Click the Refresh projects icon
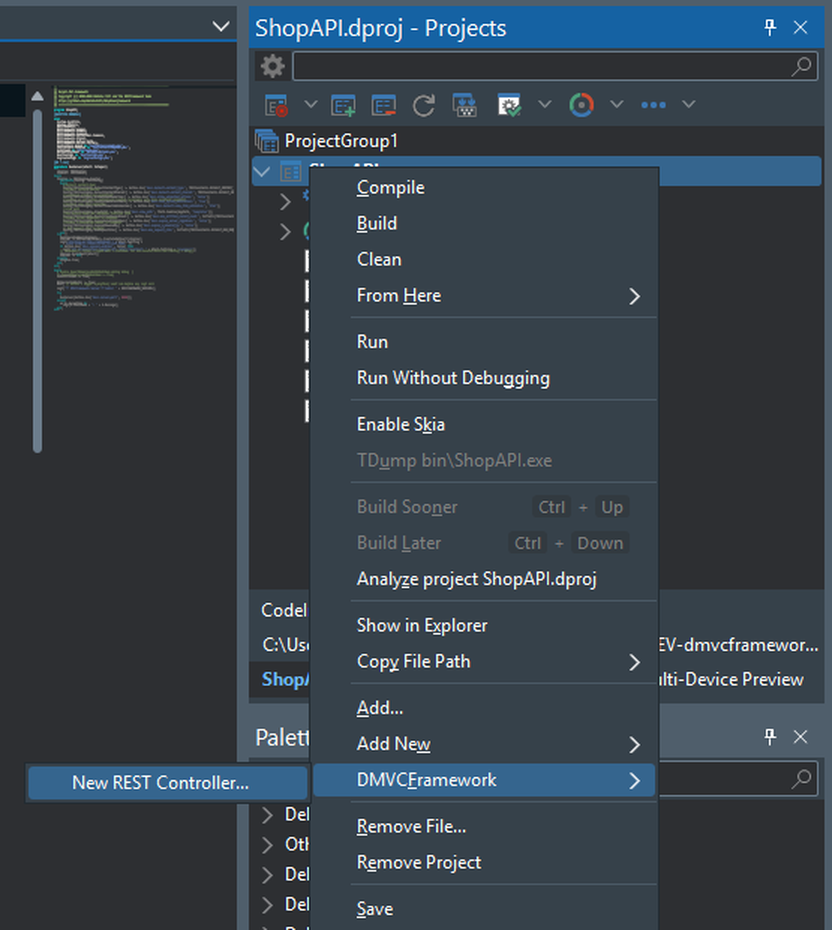Screen dimensions: 832x930 click(424, 105)
